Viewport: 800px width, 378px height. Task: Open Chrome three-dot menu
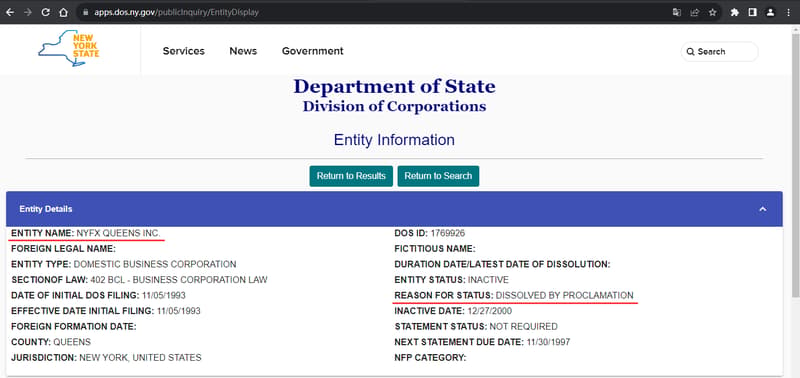pos(788,12)
